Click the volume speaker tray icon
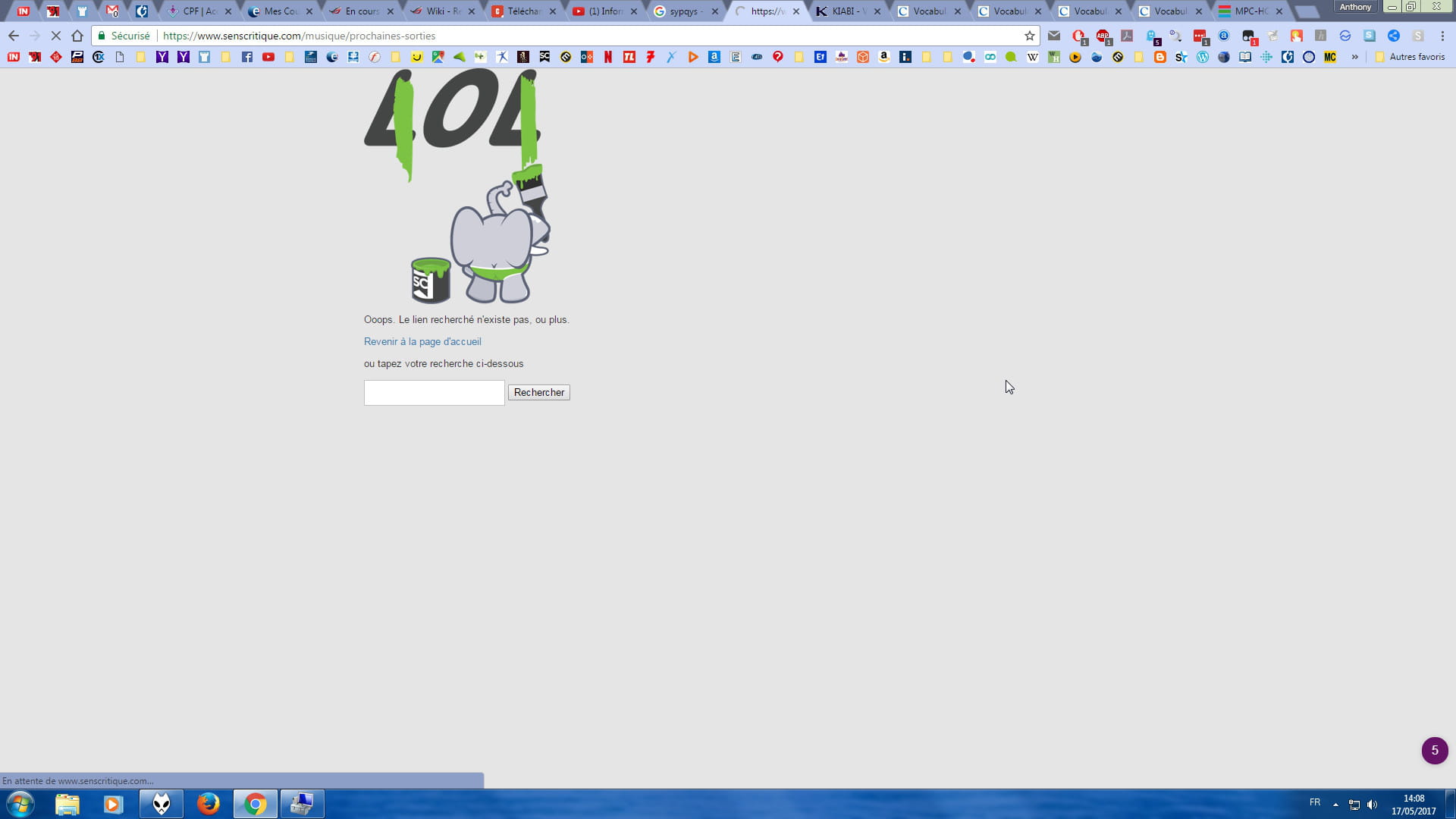 click(1372, 805)
